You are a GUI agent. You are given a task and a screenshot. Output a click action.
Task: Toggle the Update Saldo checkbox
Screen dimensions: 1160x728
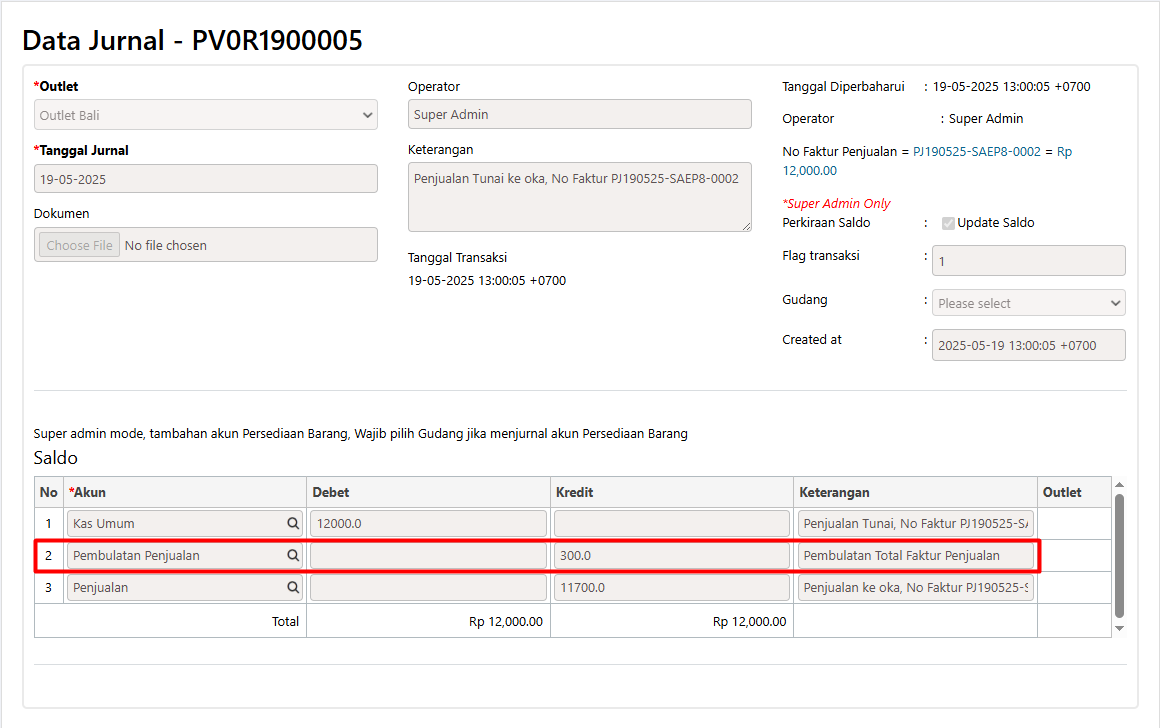pyautogui.click(x=948, y=223)
